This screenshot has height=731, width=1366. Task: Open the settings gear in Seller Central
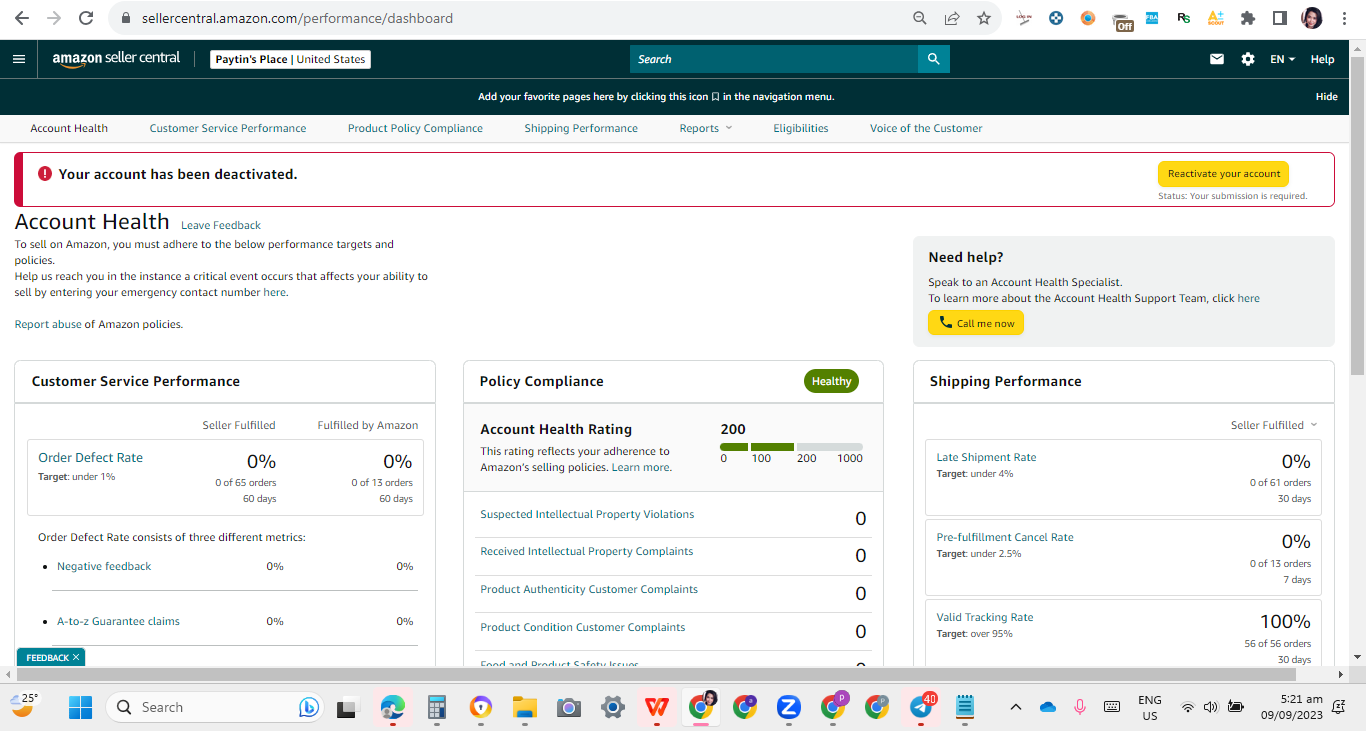tap(1248, 59)
